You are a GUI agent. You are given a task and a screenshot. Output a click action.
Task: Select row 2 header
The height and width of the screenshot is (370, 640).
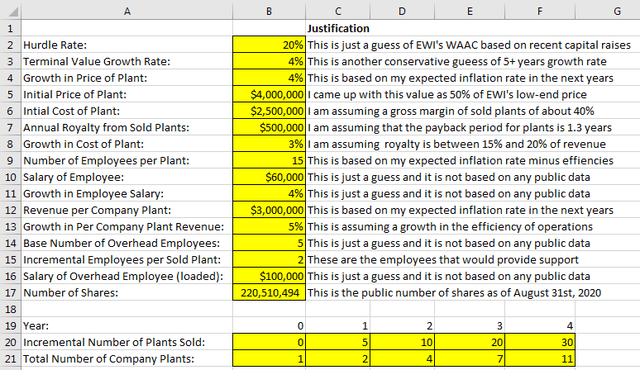[x=11, y=44]
